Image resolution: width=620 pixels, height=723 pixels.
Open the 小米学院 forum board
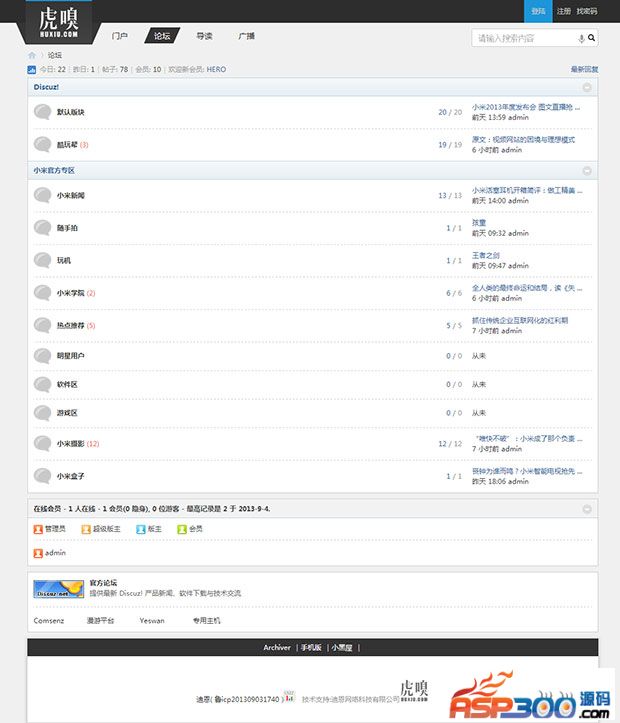pos(71,293)
